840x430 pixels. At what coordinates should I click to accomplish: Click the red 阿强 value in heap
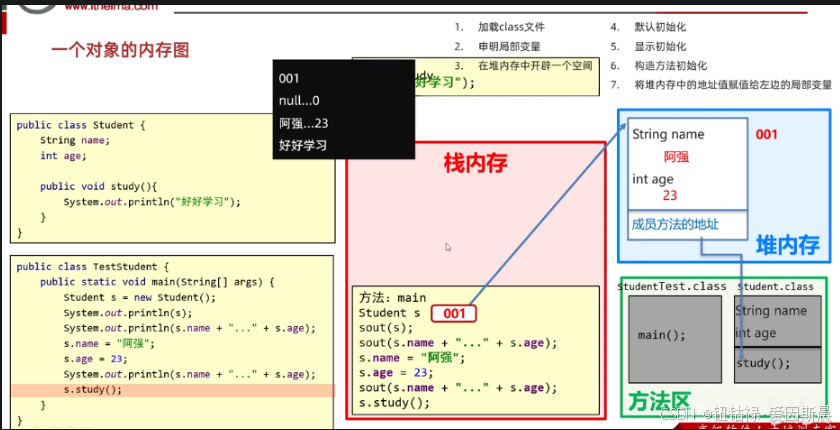pyautogui.click(x=676, y=157)
